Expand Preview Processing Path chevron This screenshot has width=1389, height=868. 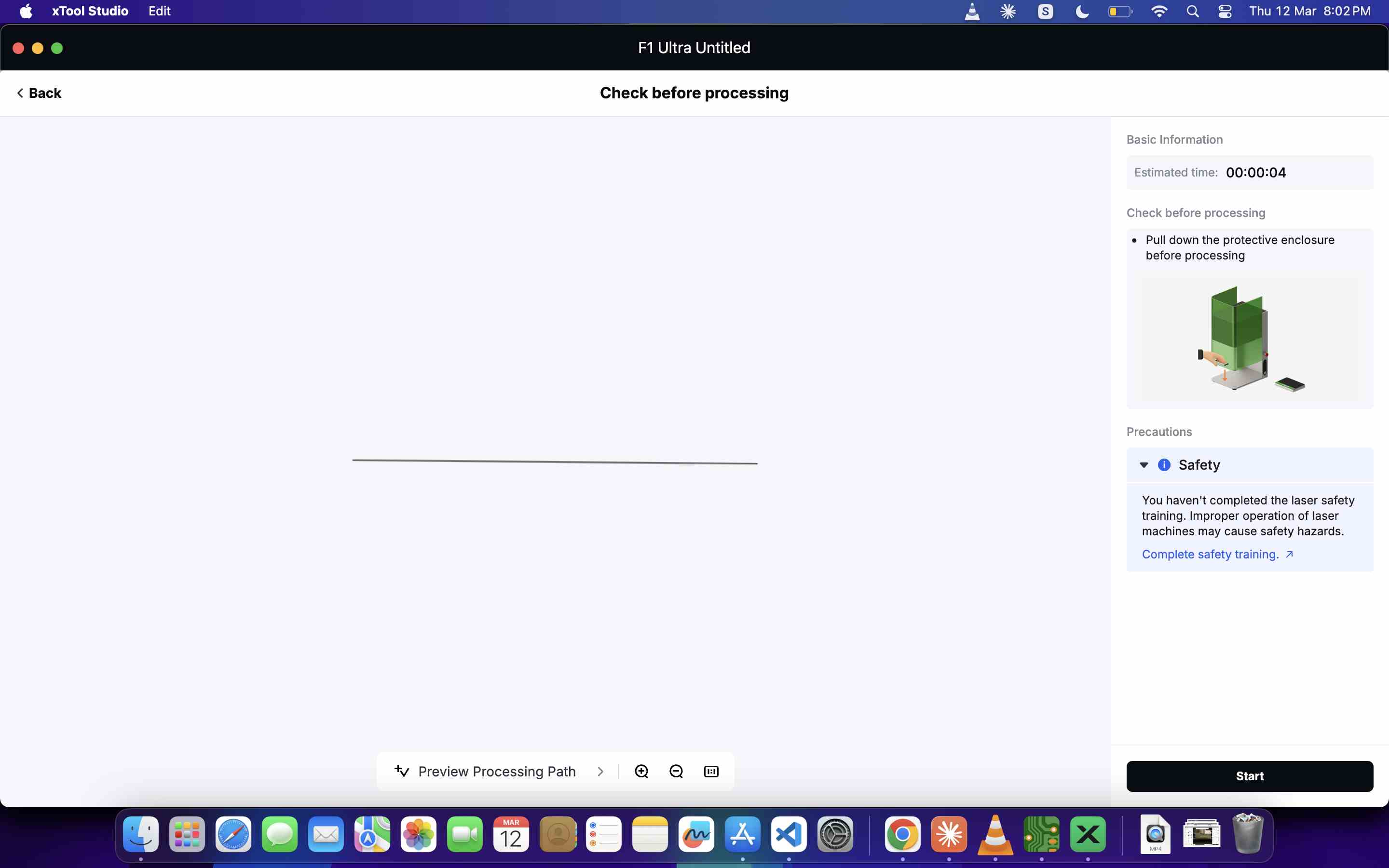pos(600,771)
